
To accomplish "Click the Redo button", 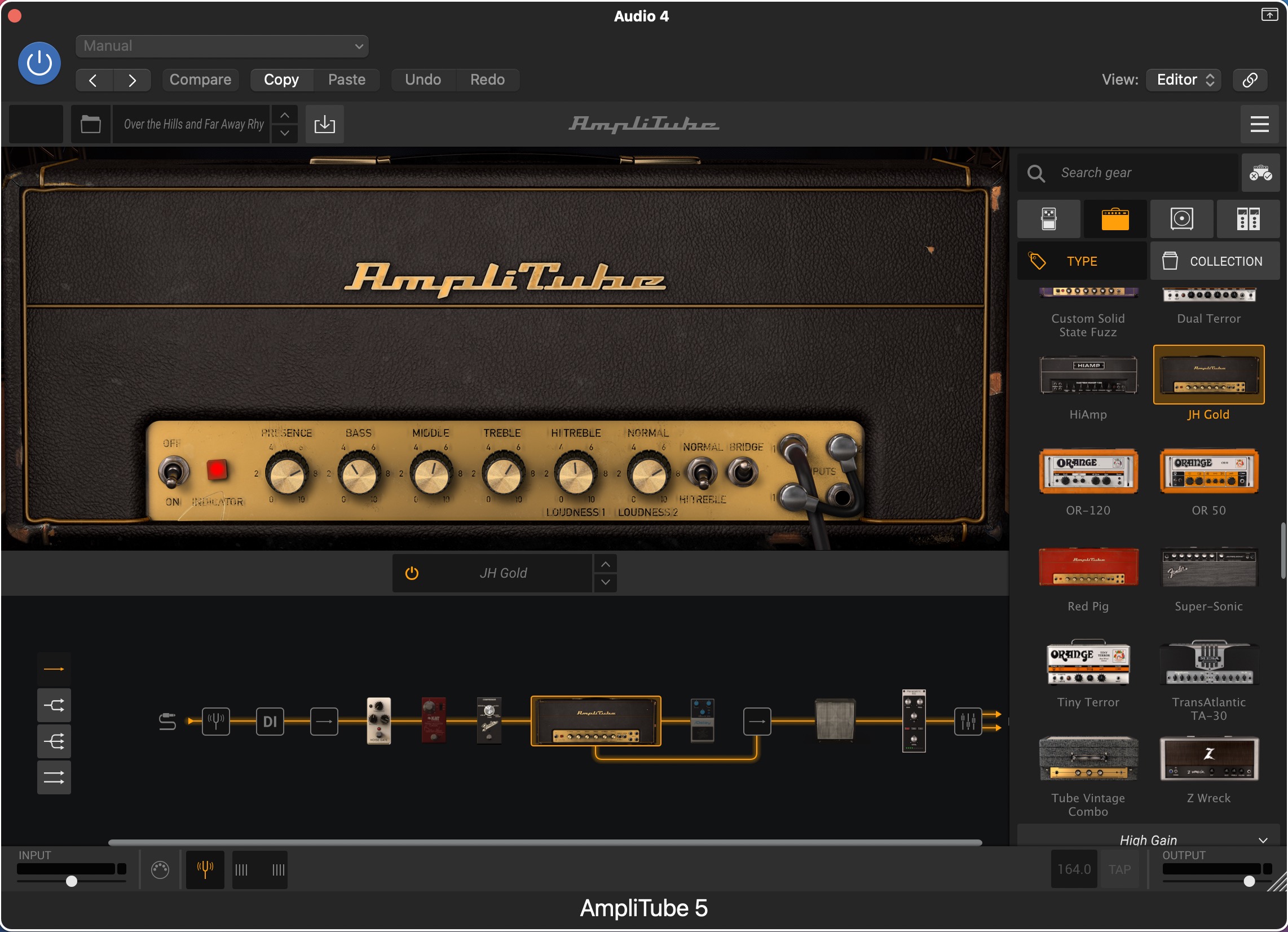I will click(x=488, y=80).
